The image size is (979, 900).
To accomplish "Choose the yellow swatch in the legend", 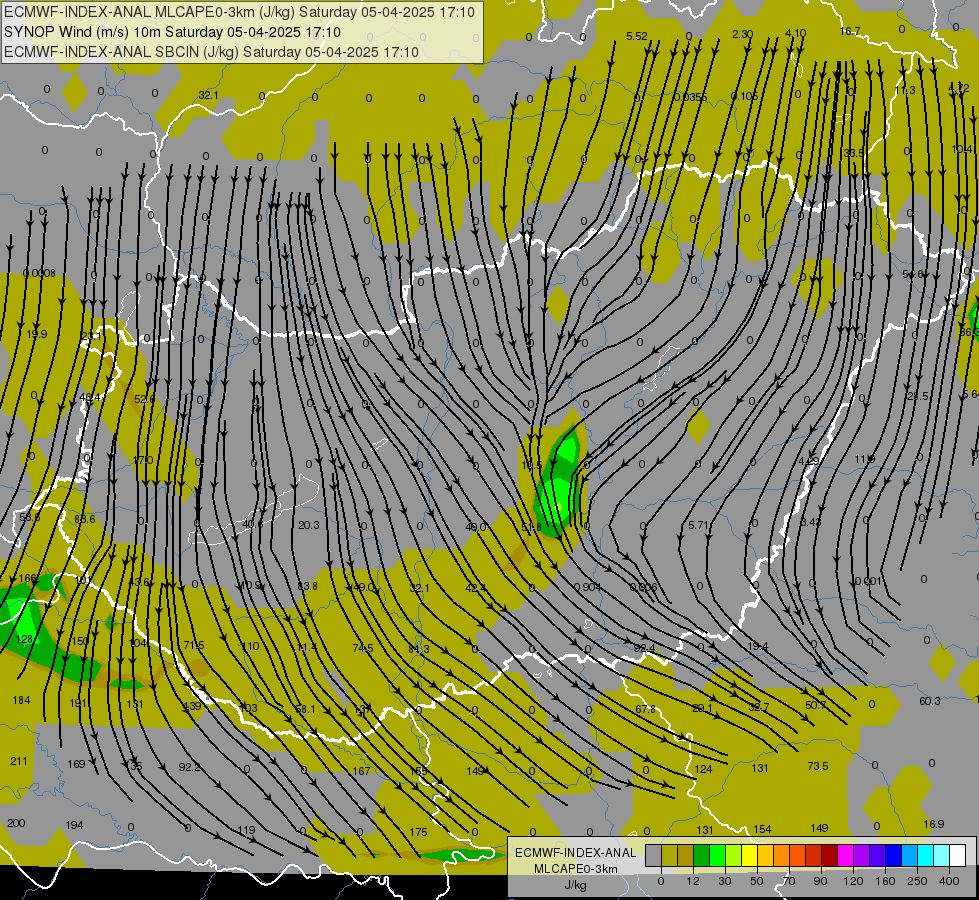I will coord(749,855).
